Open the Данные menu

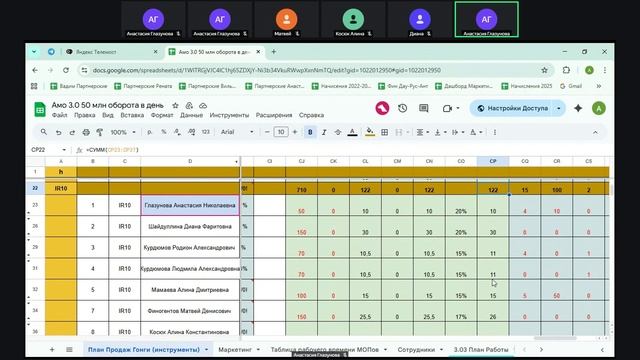coord(191,115)
